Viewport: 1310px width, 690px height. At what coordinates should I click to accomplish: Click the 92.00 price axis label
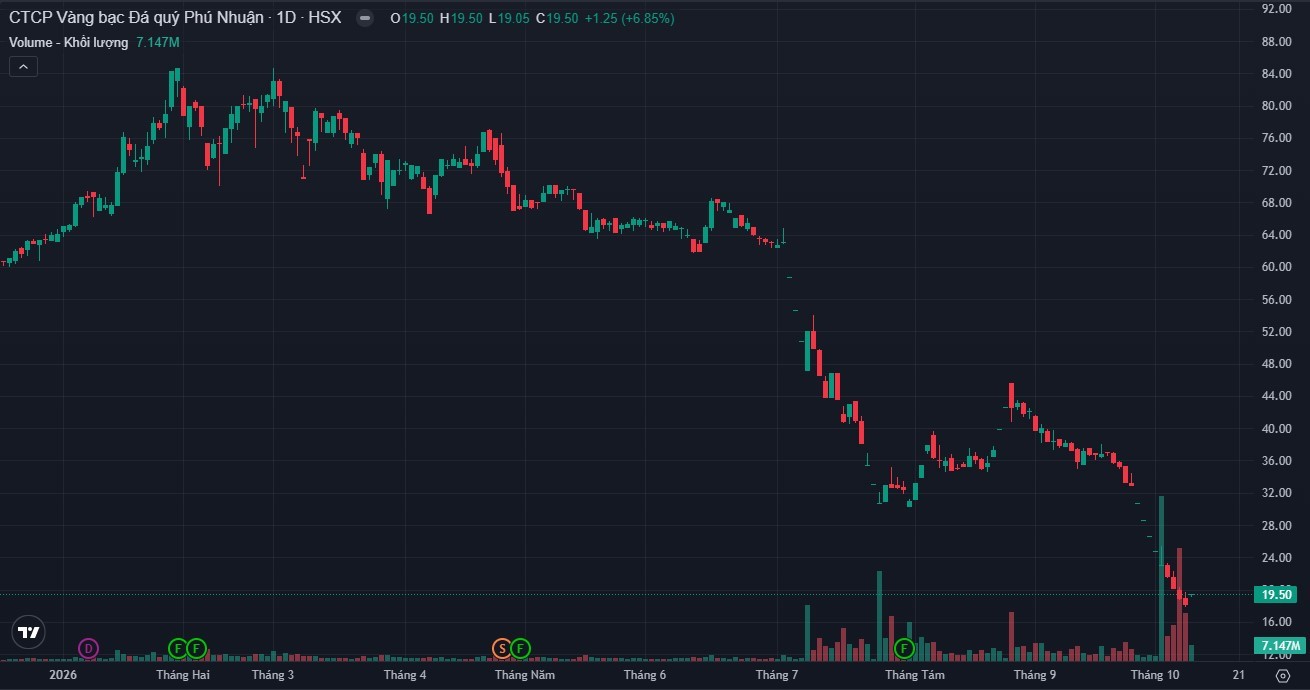[1277, 8]
